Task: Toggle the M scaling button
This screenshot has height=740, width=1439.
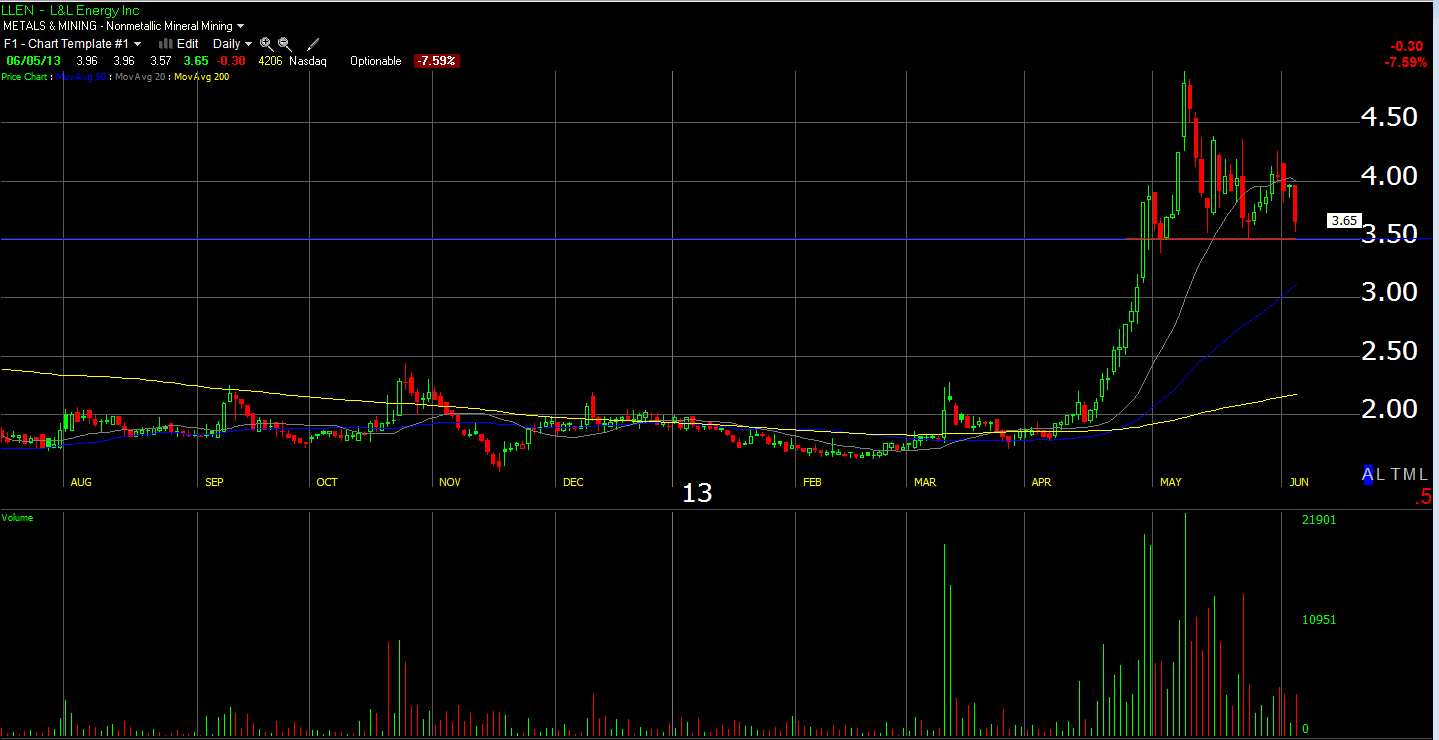Action: coord(1410,475)
